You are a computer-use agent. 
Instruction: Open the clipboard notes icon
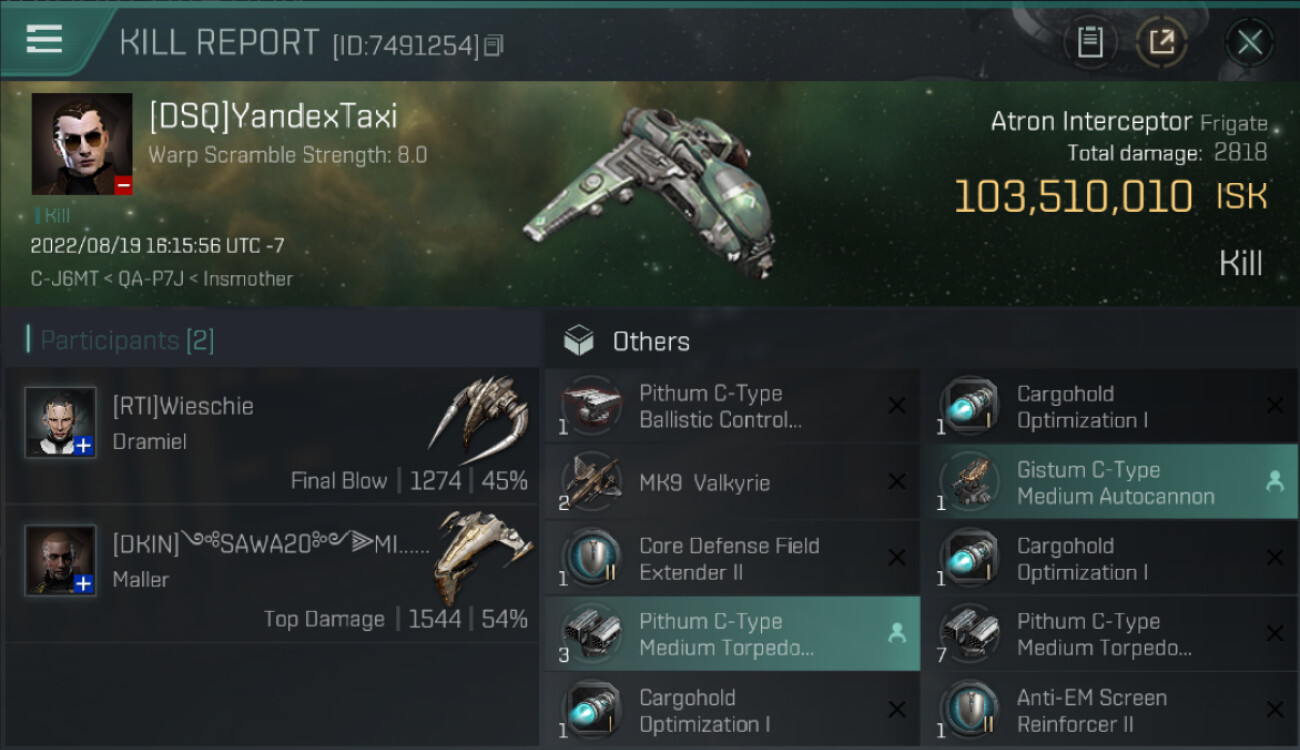pyautogui.click(x=1090, y=43)
